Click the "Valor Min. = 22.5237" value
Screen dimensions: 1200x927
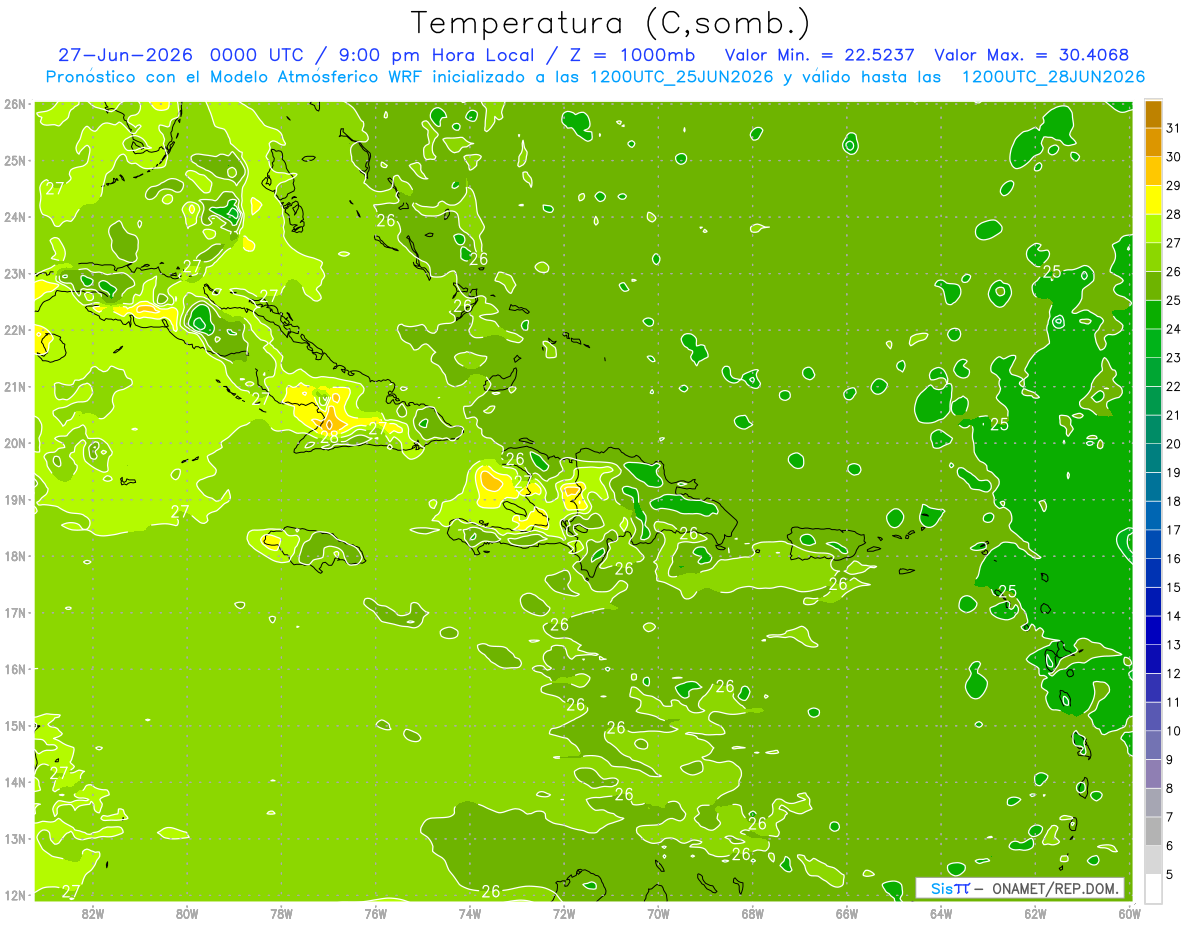[820, 55]
